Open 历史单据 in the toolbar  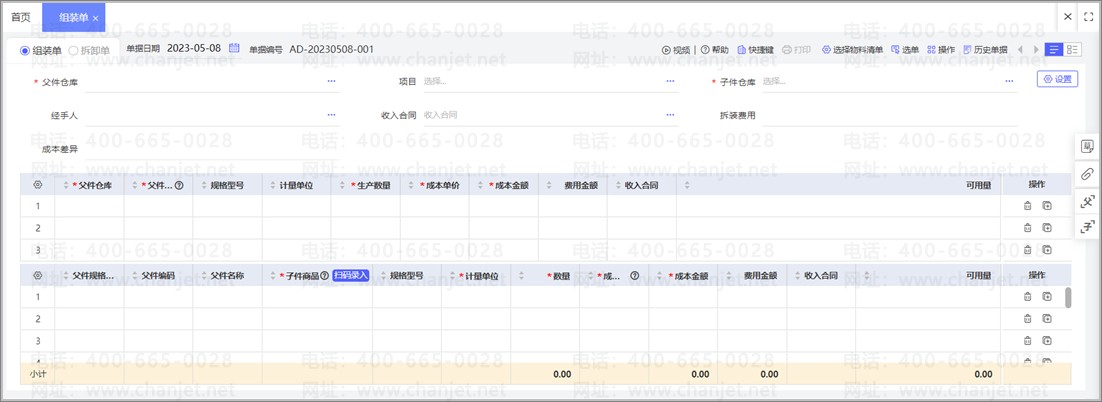985,50
